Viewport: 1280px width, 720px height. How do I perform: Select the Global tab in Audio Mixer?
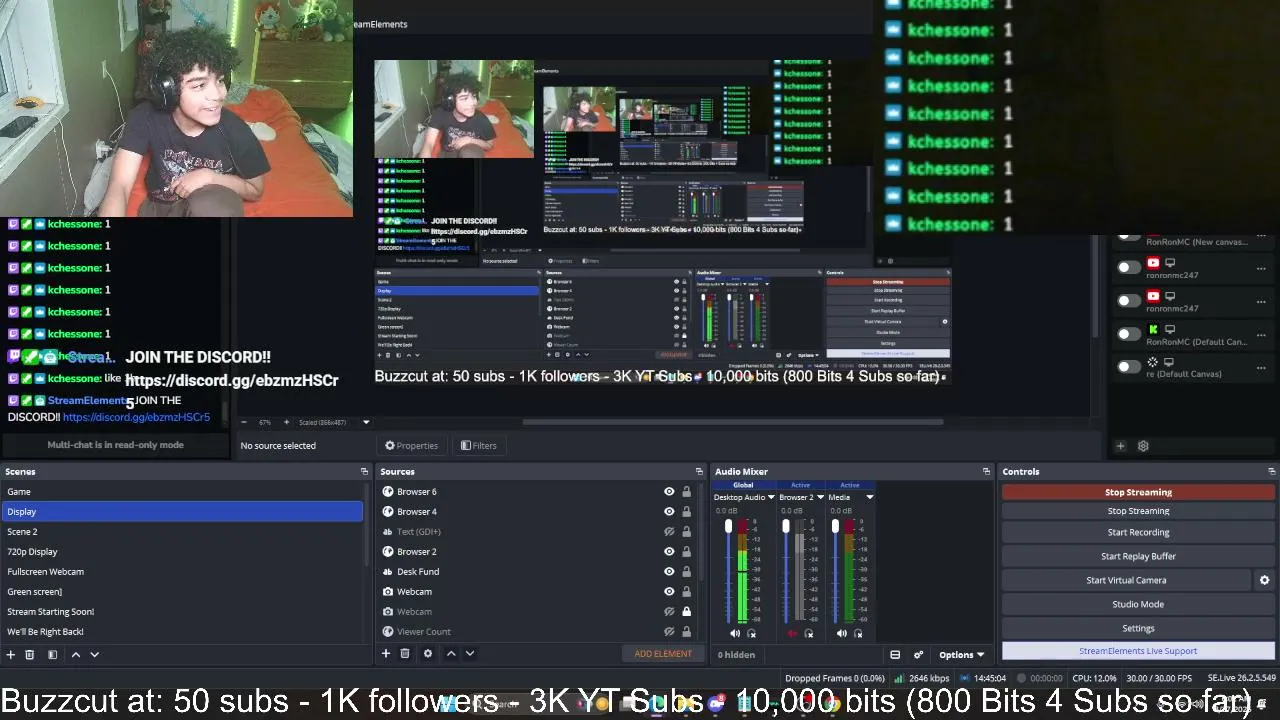coord(743,486)
